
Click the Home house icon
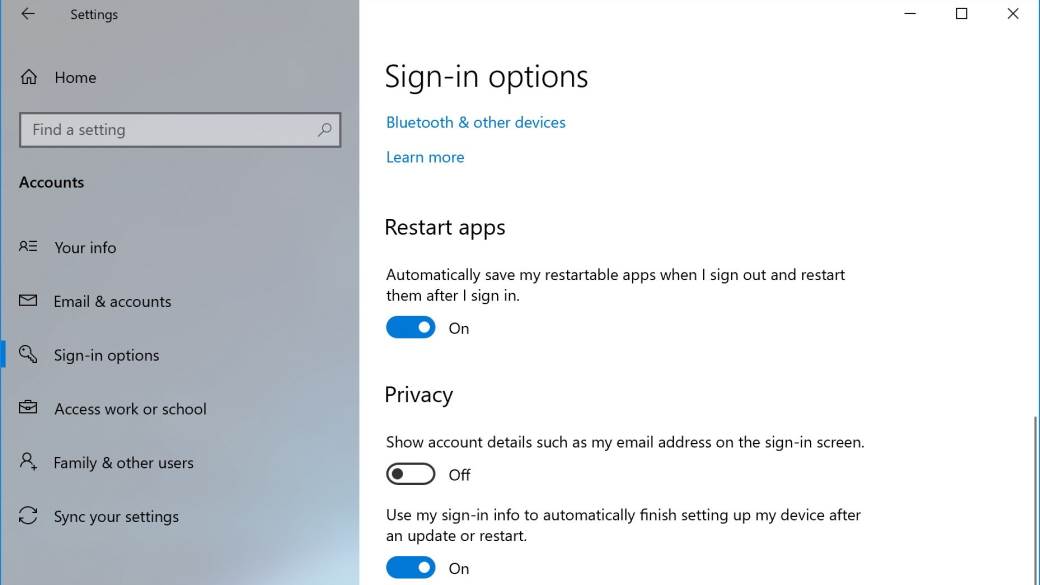(29, 77)
